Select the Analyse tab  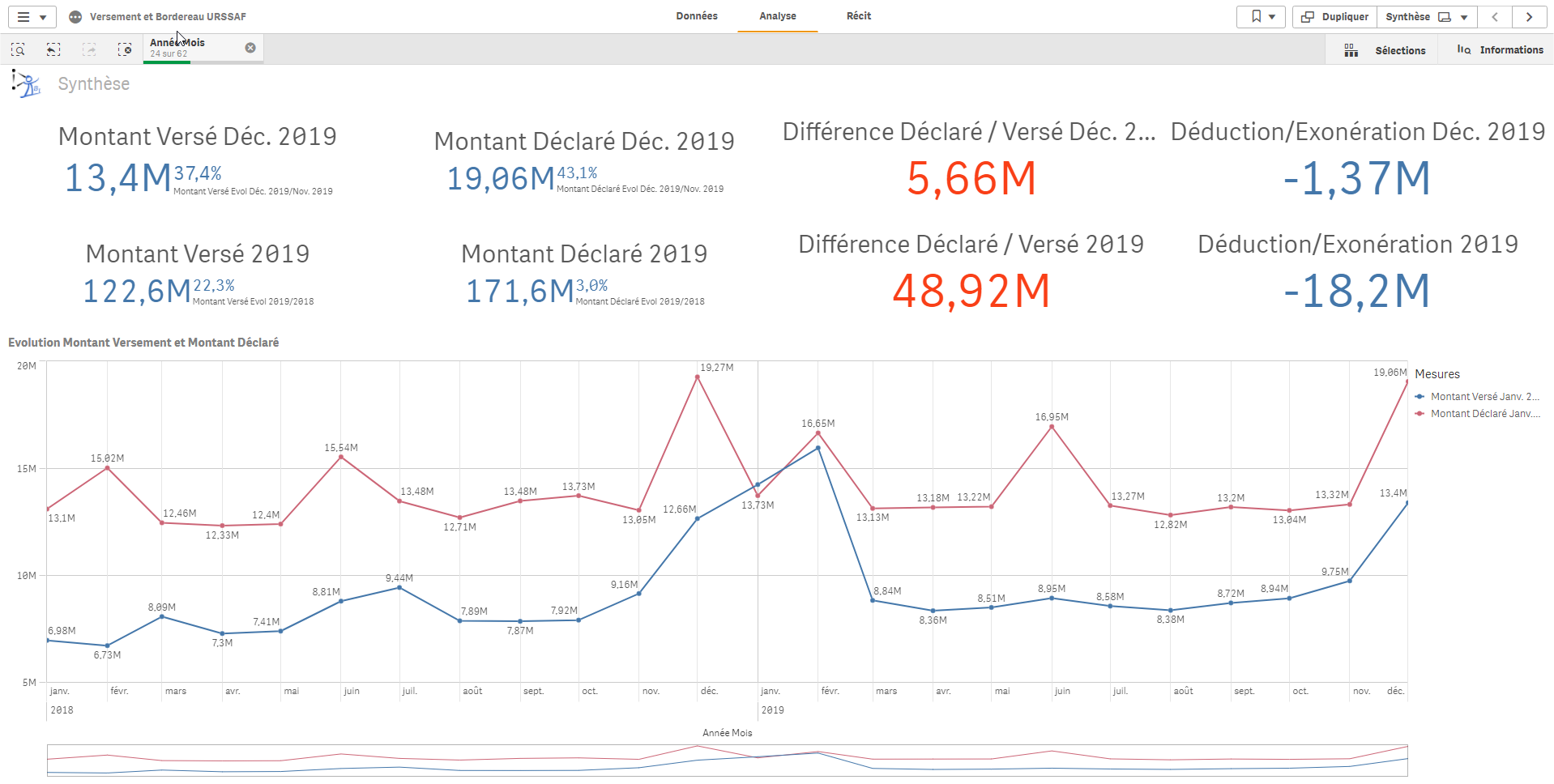tap(778, 16)
